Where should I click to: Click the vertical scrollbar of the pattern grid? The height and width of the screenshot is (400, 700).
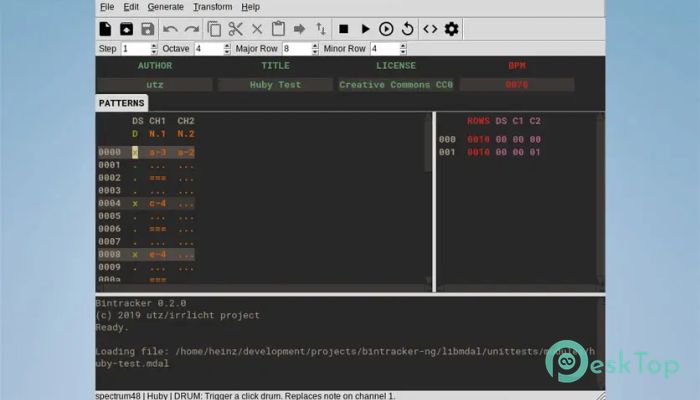429,196
